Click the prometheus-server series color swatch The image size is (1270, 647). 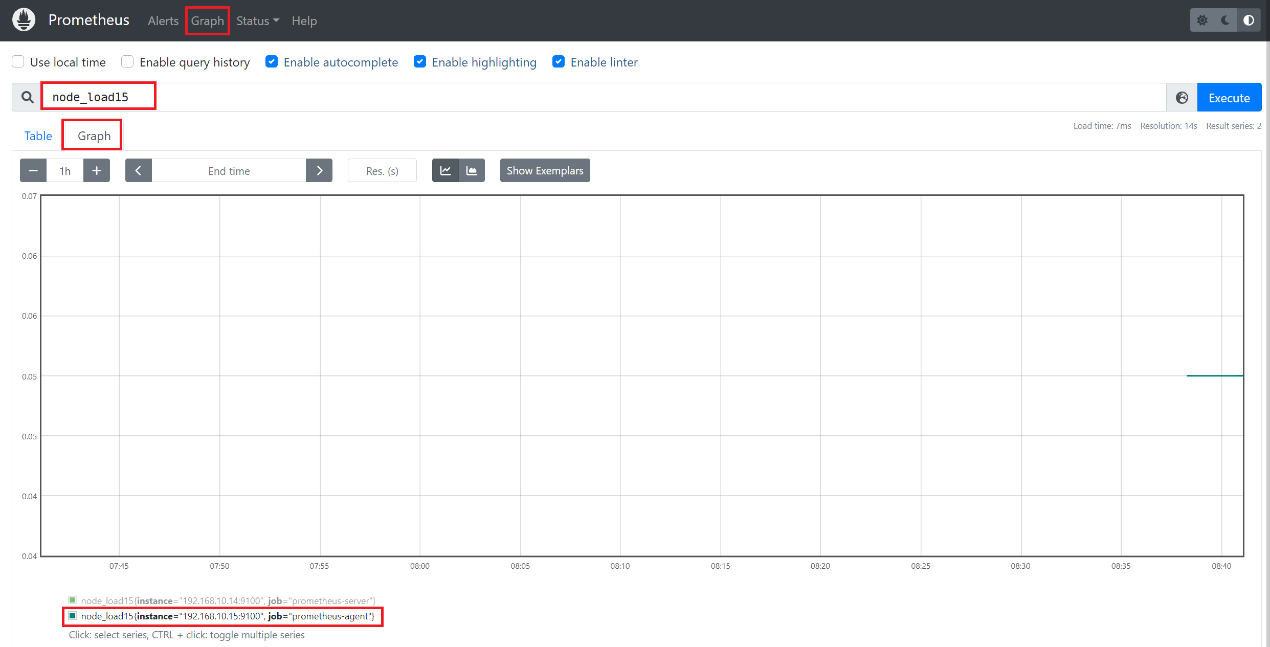[72, 600]
